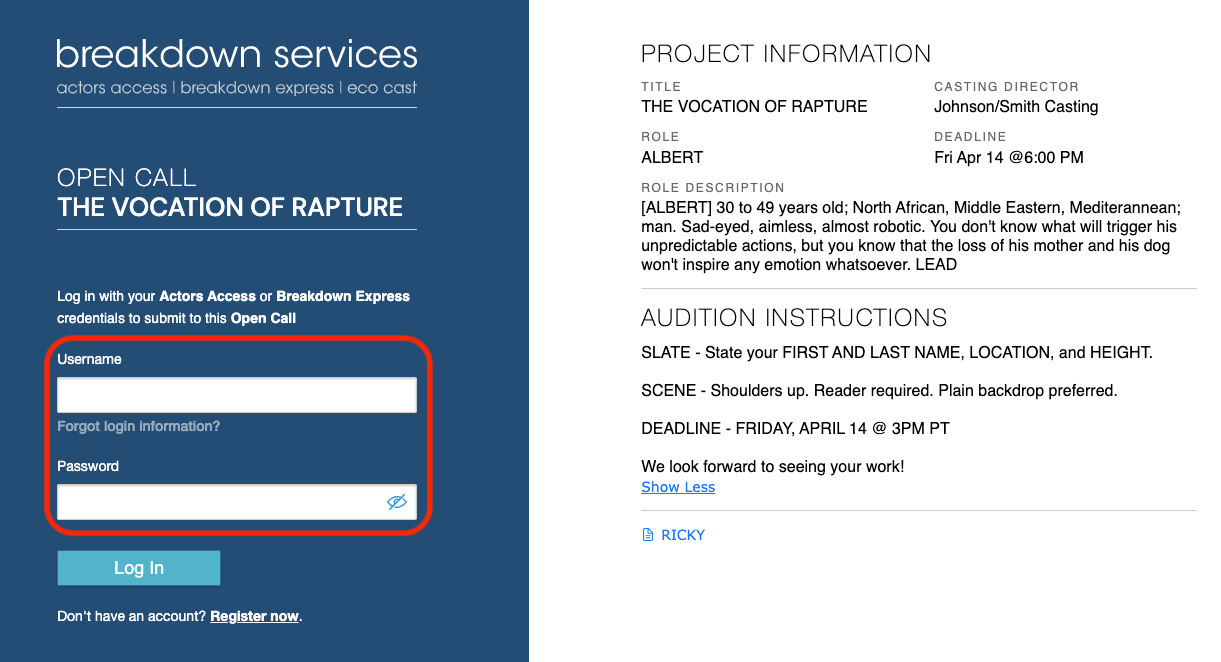Click the Log In button
1221x662 pixels.
139,568
